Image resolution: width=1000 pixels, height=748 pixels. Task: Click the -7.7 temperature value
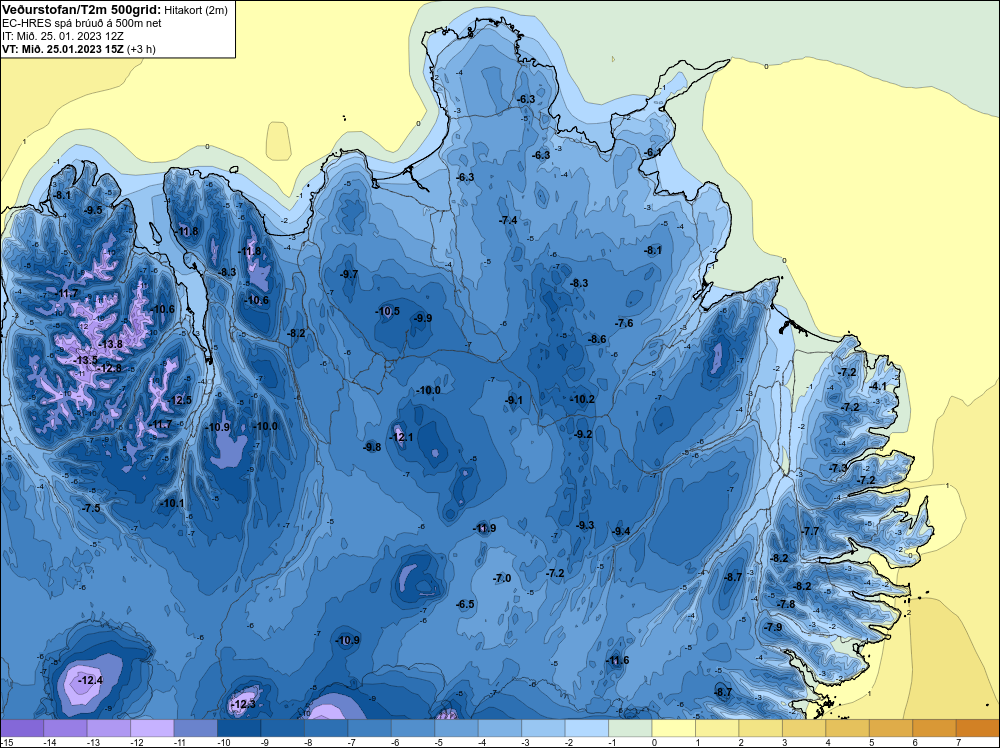[810, 531]
